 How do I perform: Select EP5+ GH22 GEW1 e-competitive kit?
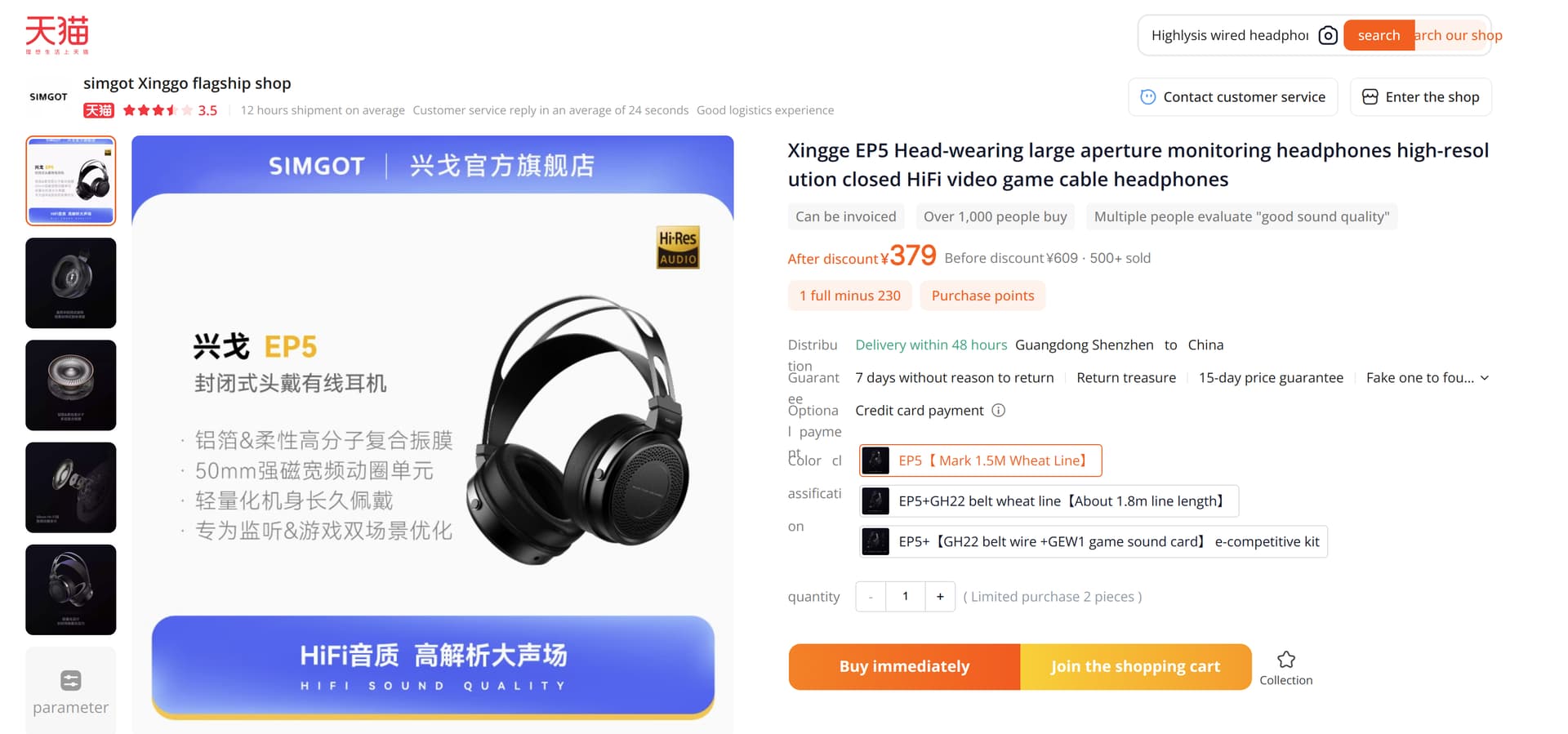tap(1094, 541)
